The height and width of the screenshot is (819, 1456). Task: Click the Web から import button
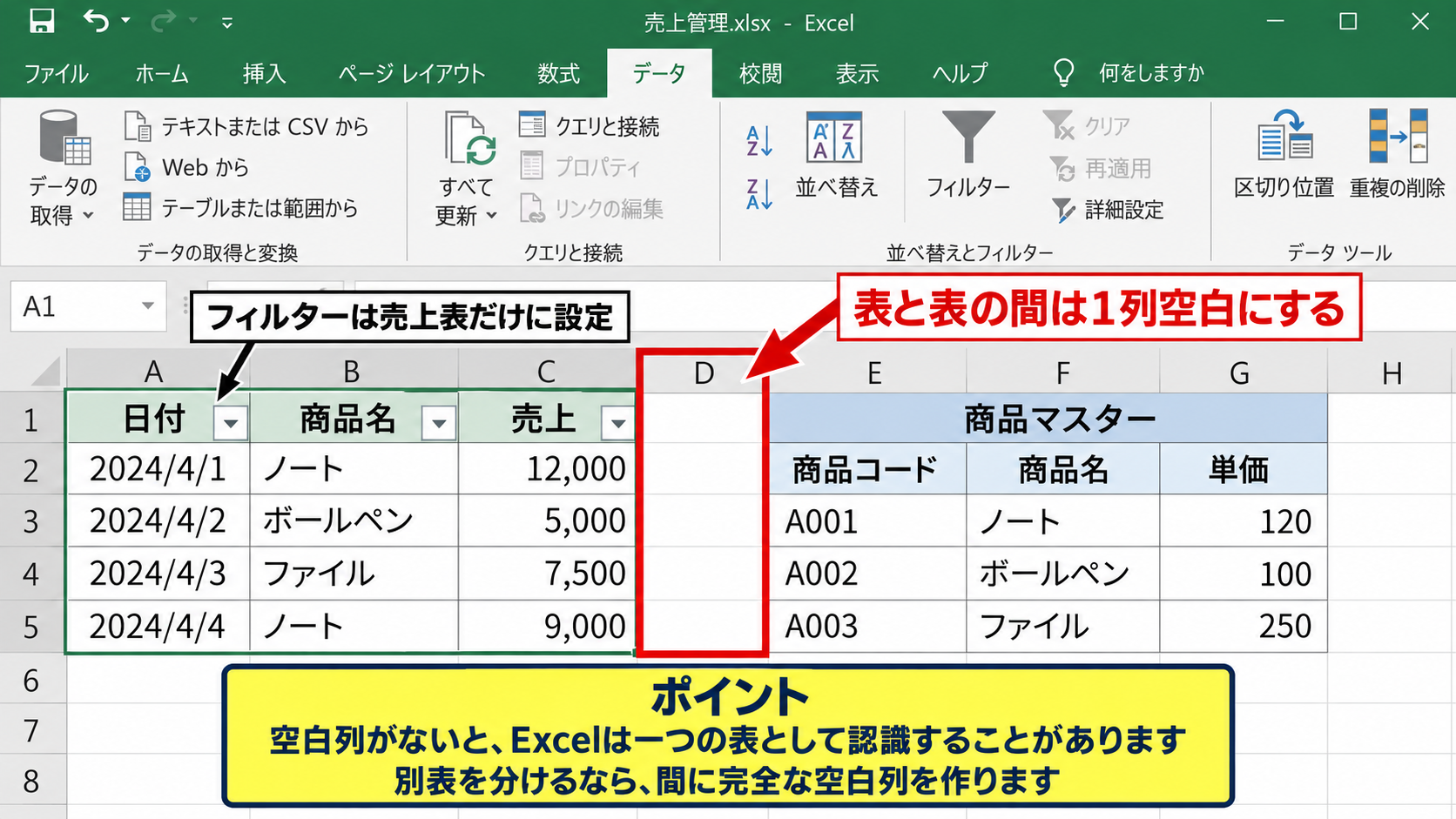pos(187,167)
